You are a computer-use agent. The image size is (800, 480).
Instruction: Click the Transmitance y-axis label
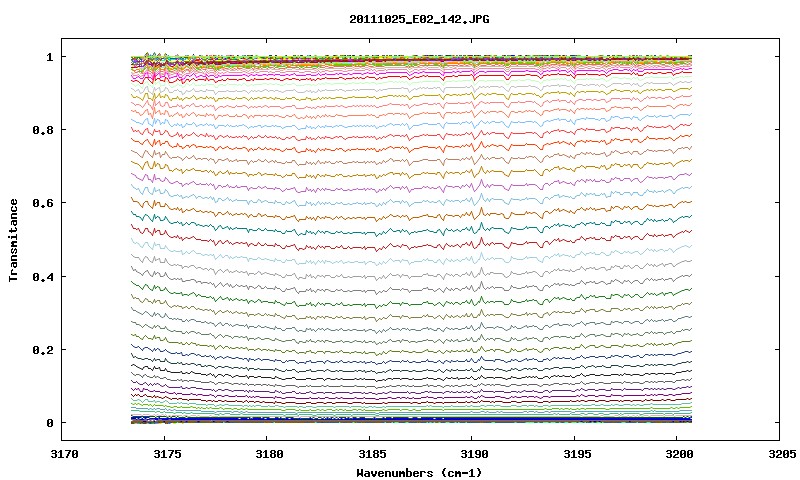point(13,240)
